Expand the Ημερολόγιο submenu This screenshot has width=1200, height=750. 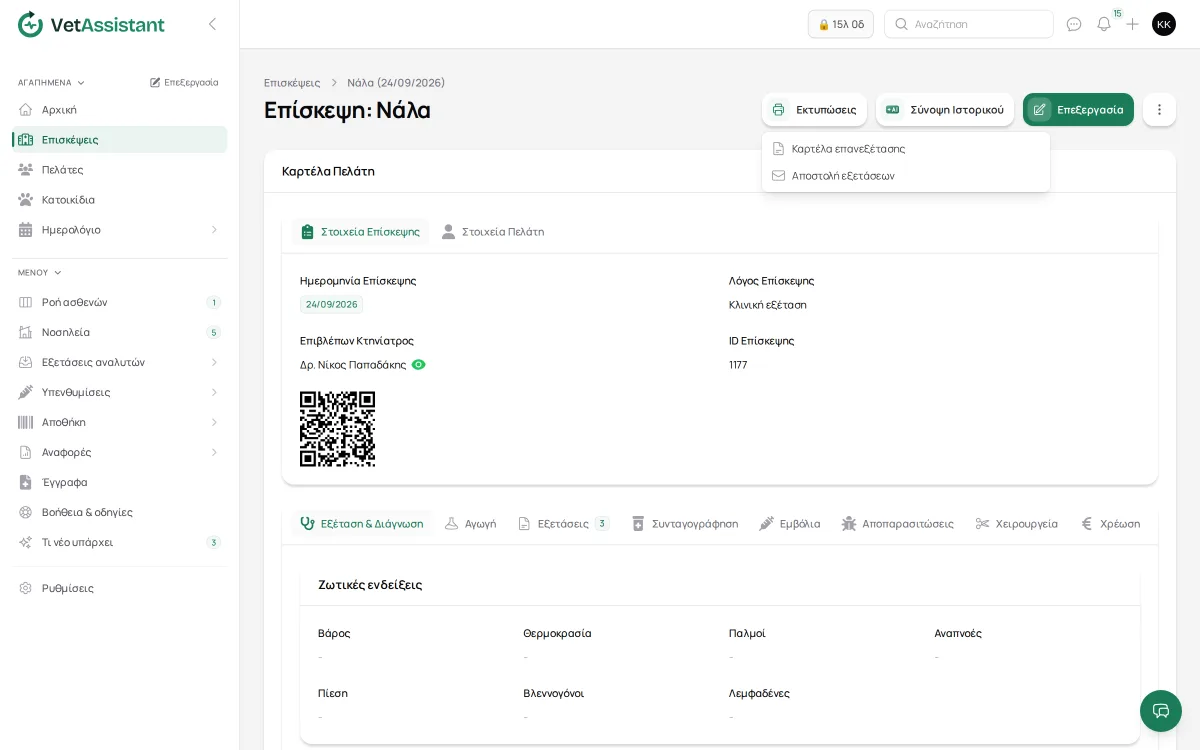[x=214, y=230]
